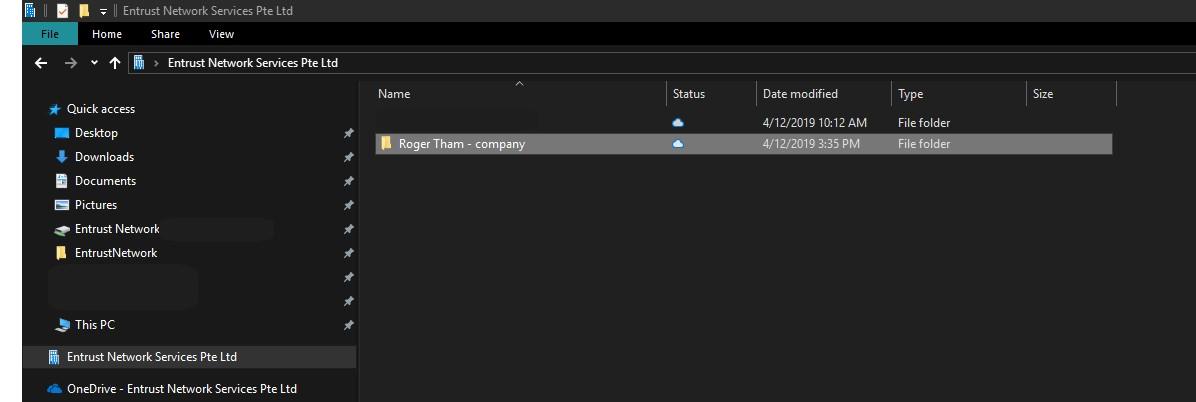The width and height of the screenshot is (1196, 402).
Task: Click the pin icon next to EntrustNetwork
Action: [349, 252]
